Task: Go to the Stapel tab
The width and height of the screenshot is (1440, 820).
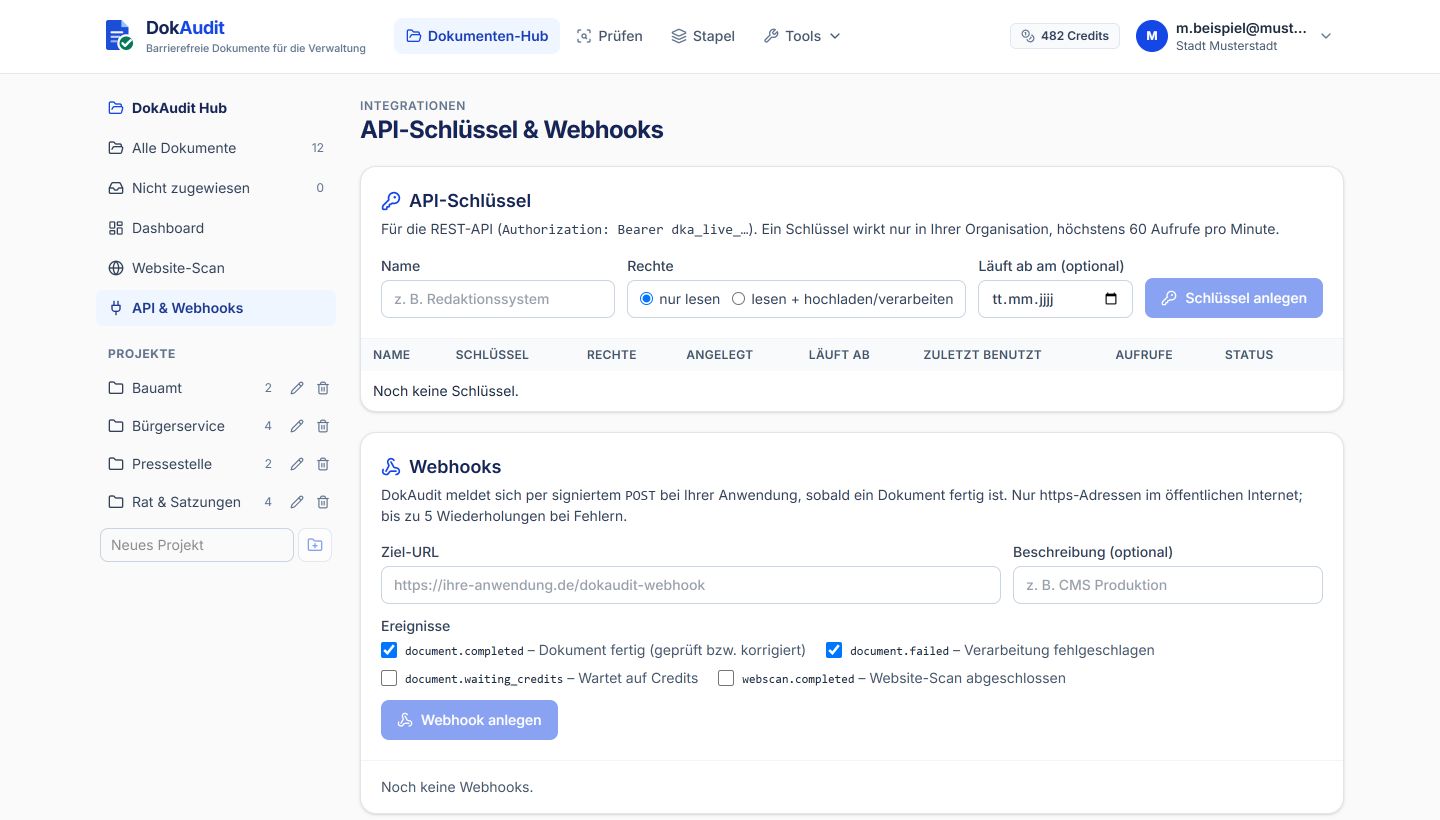Action: [x=703, y=36]
